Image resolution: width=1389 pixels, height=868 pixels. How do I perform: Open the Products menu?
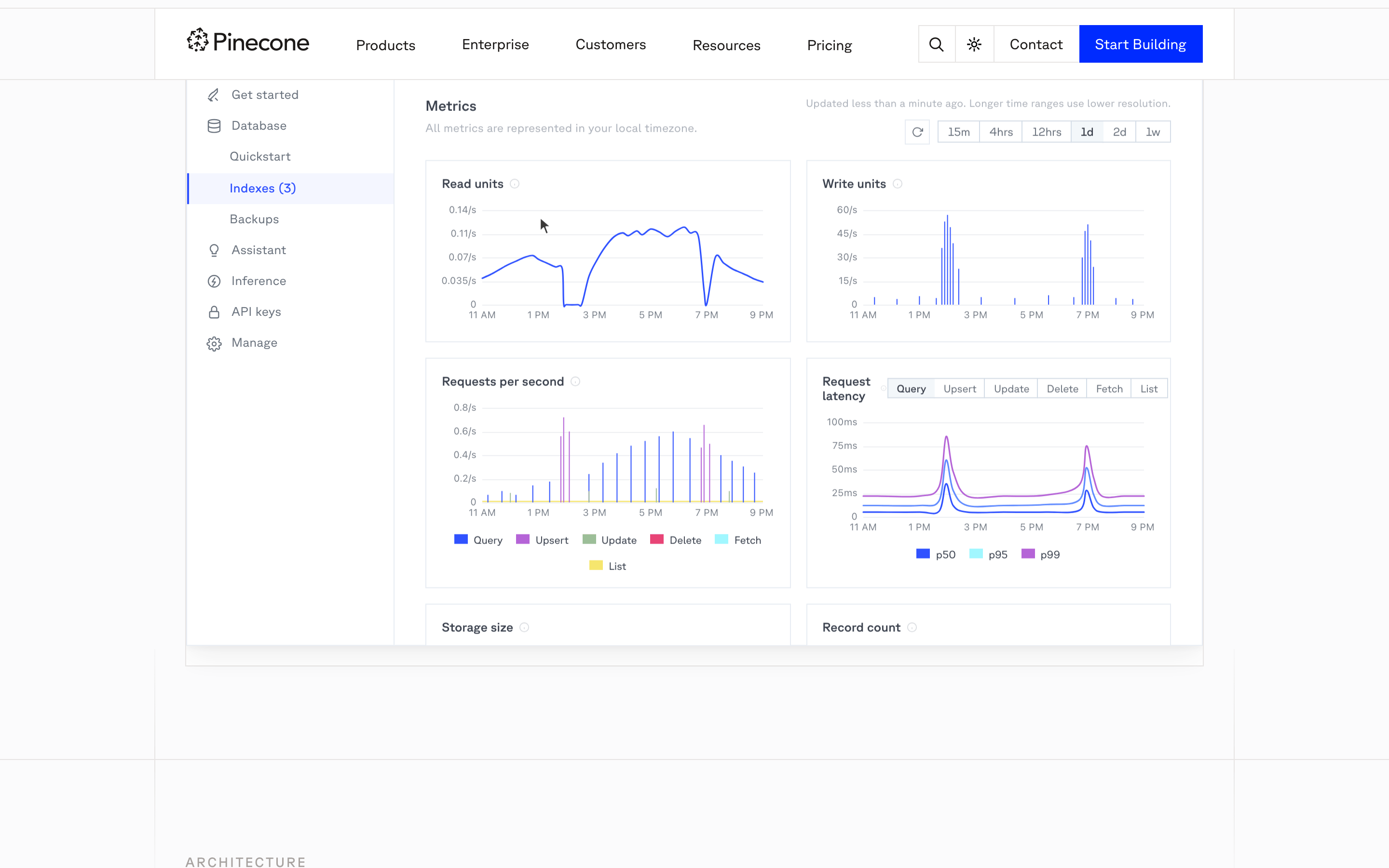click(x=386, y=45)
